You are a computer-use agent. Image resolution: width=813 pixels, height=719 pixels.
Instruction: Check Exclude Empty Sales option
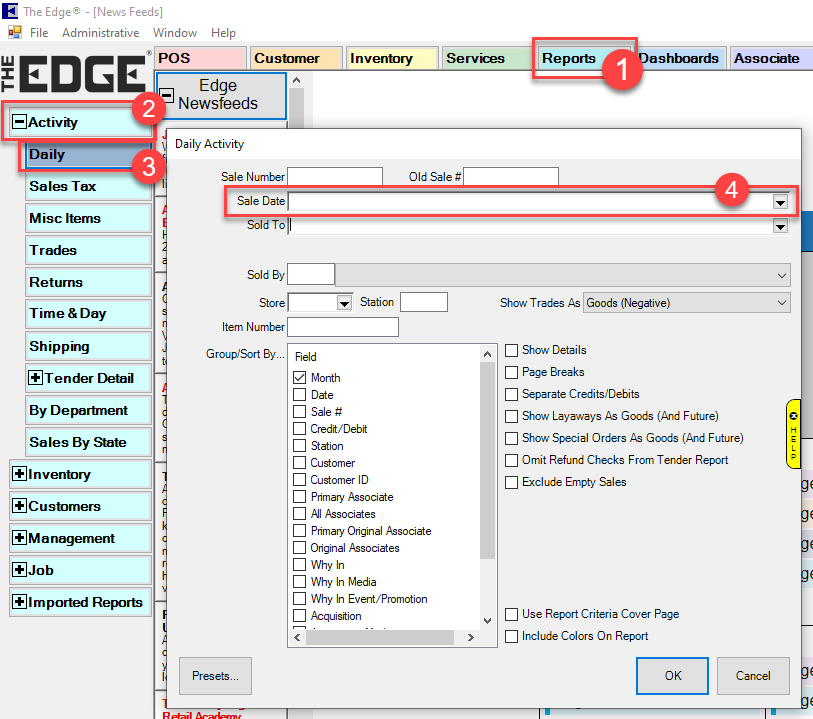(512, 482)
